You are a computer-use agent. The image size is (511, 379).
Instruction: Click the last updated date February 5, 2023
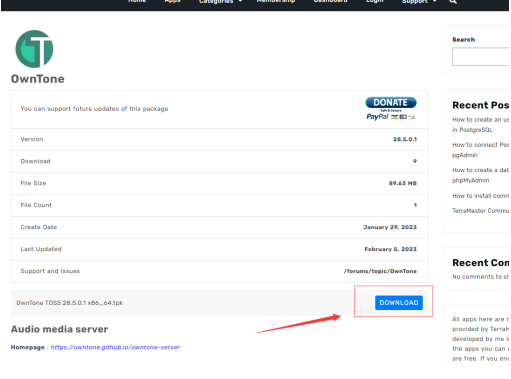pos(390,249)
